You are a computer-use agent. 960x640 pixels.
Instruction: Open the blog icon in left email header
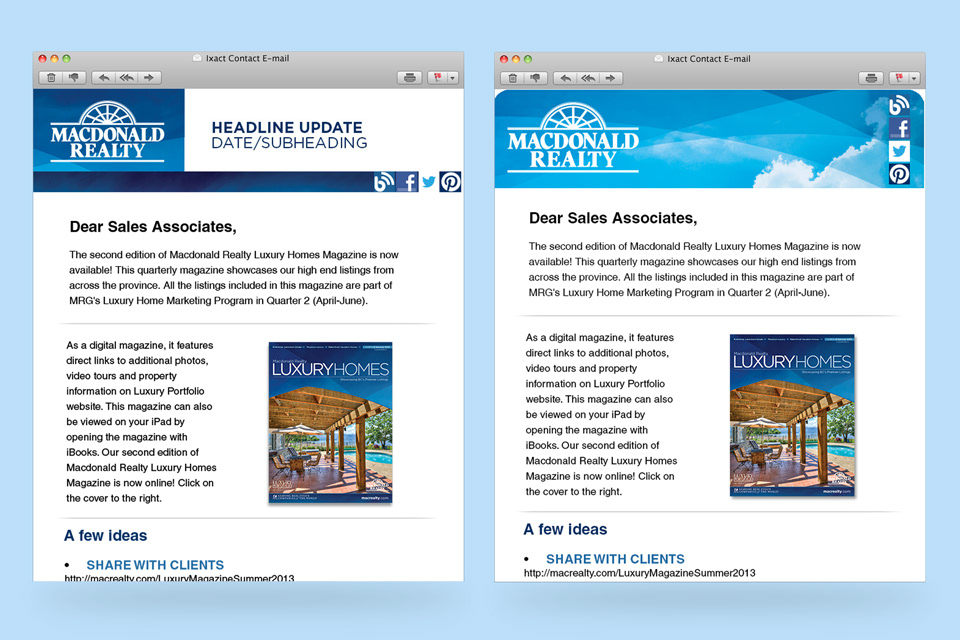pyautogui.click(x=383, y=182)
